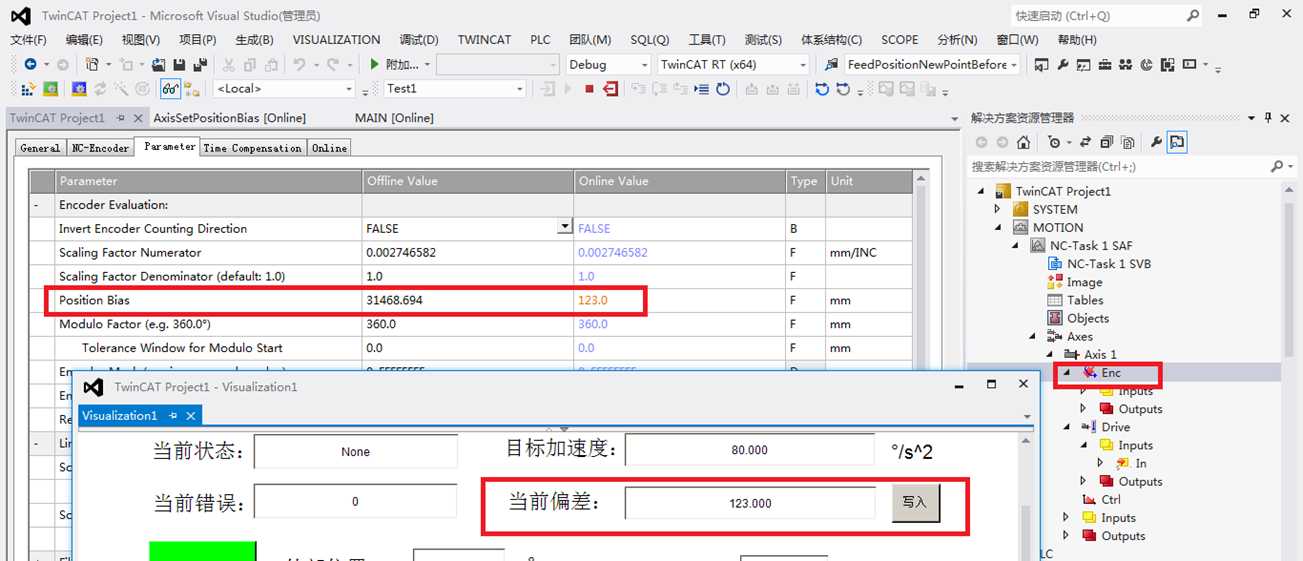The height and width of the screenshot is (561, 1303).
Task: Expand the SYSTEM node in Solution Explorer
Action: (x=997, y=209)
